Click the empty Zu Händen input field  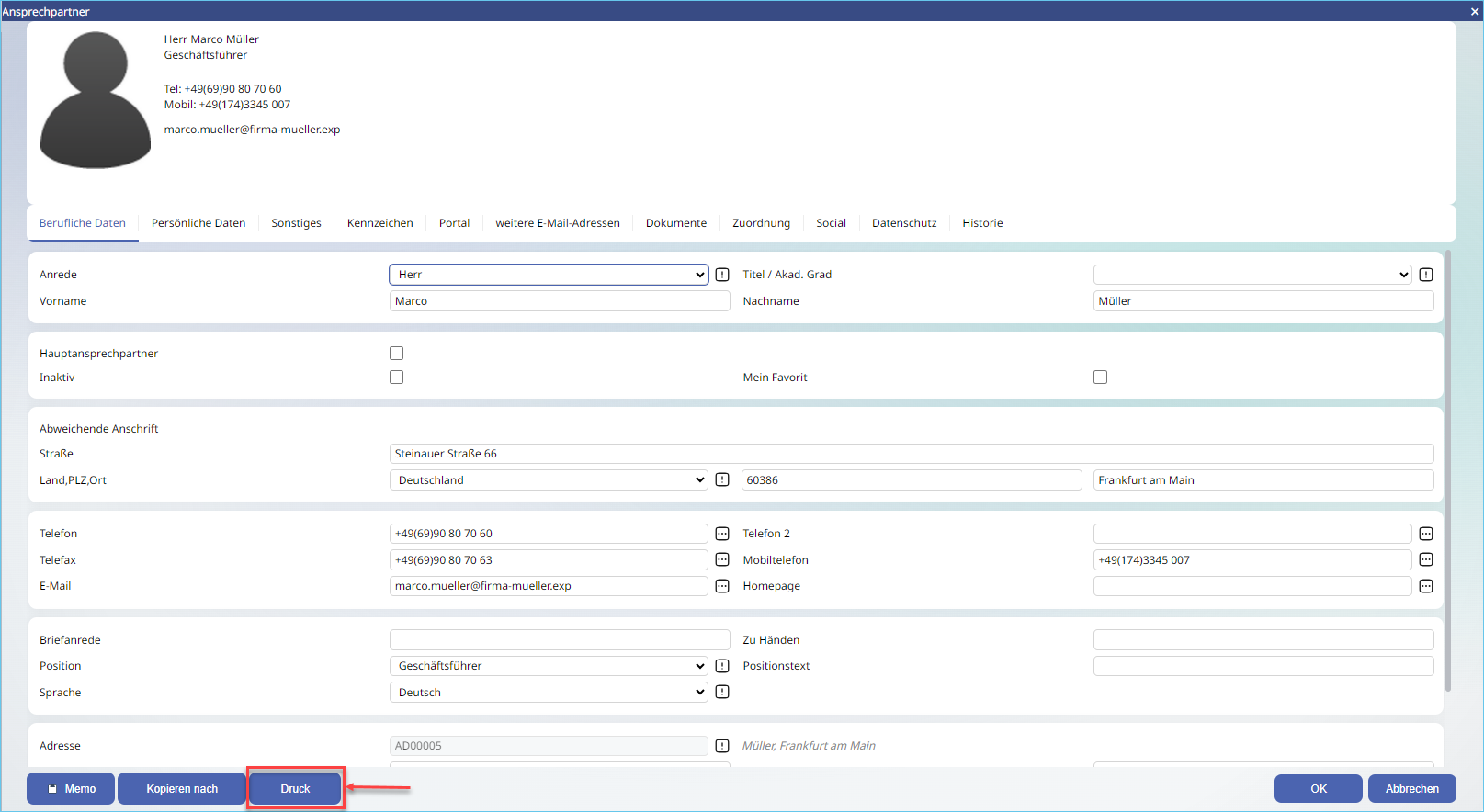click(1263, 640)
